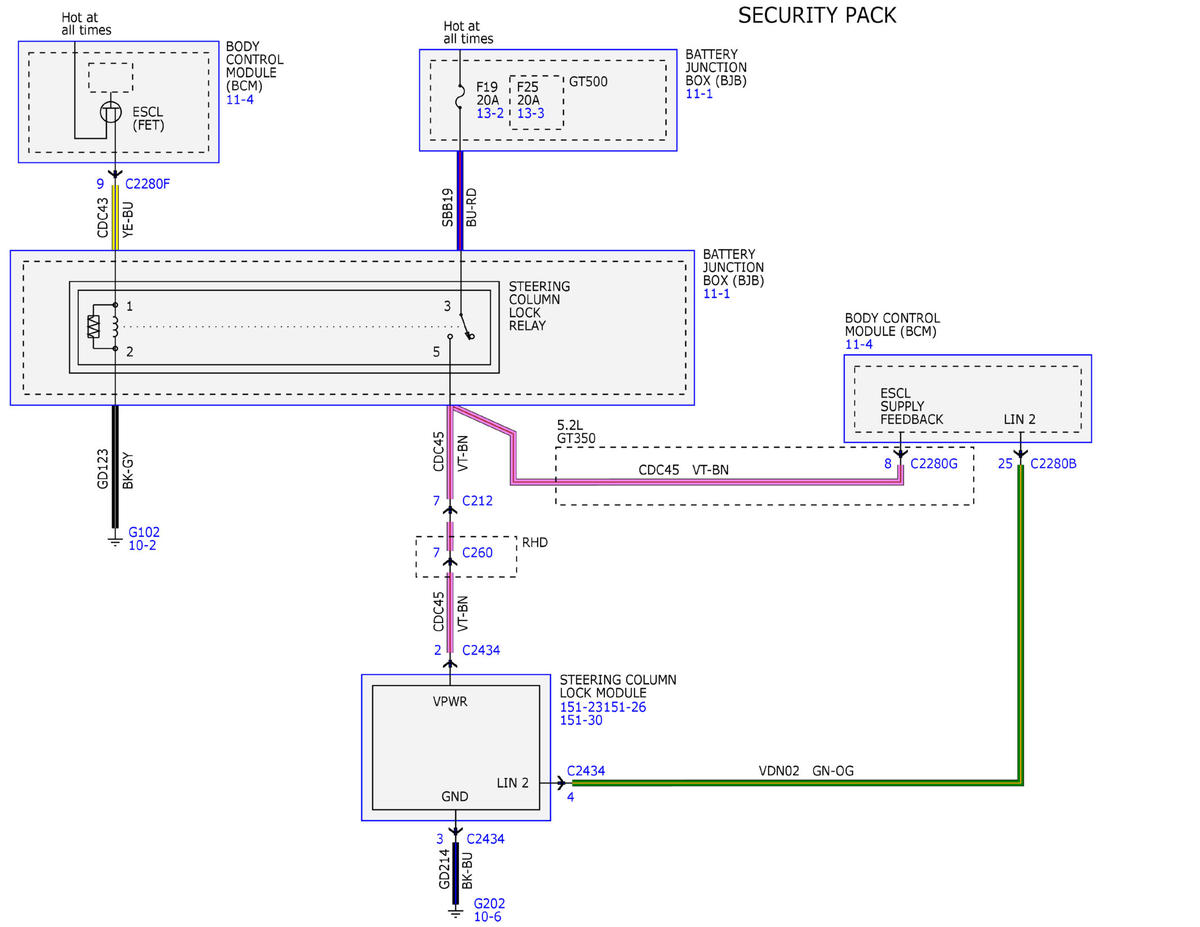Click the GND pin label

(x=455, y=797)
